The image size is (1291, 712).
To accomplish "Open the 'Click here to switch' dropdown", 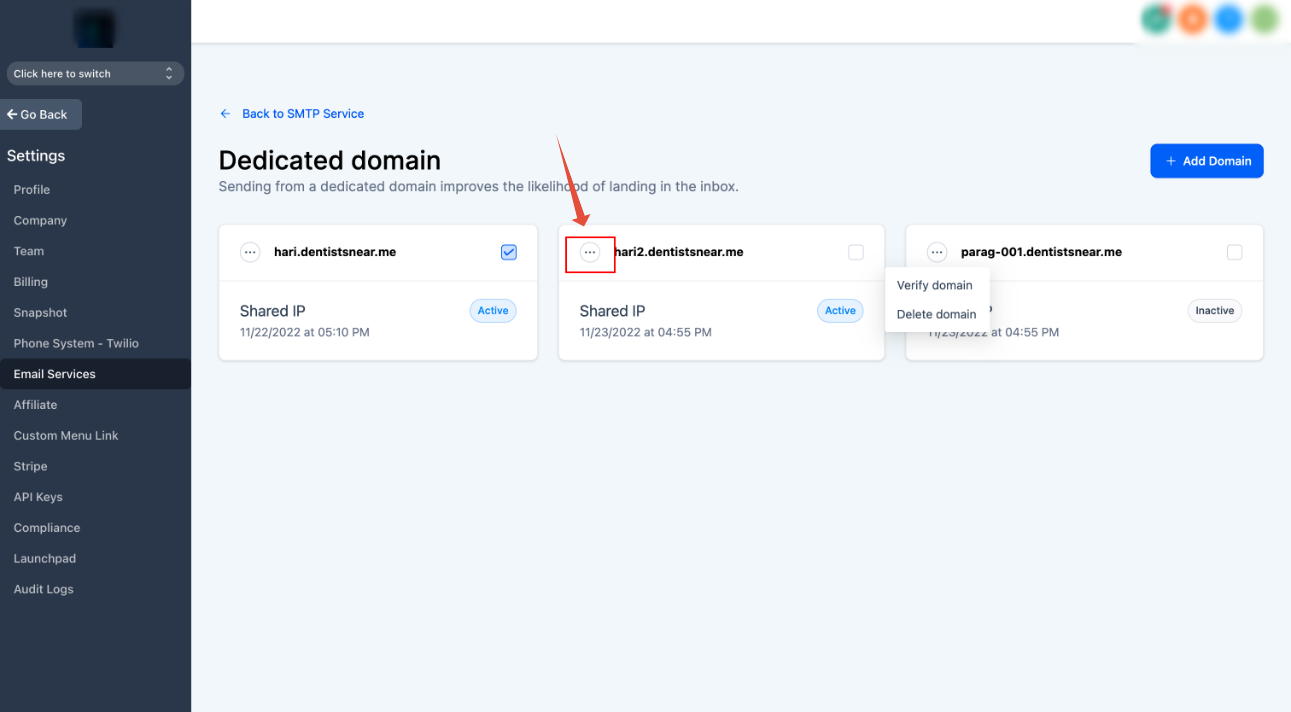I will [x=94, y=74].
